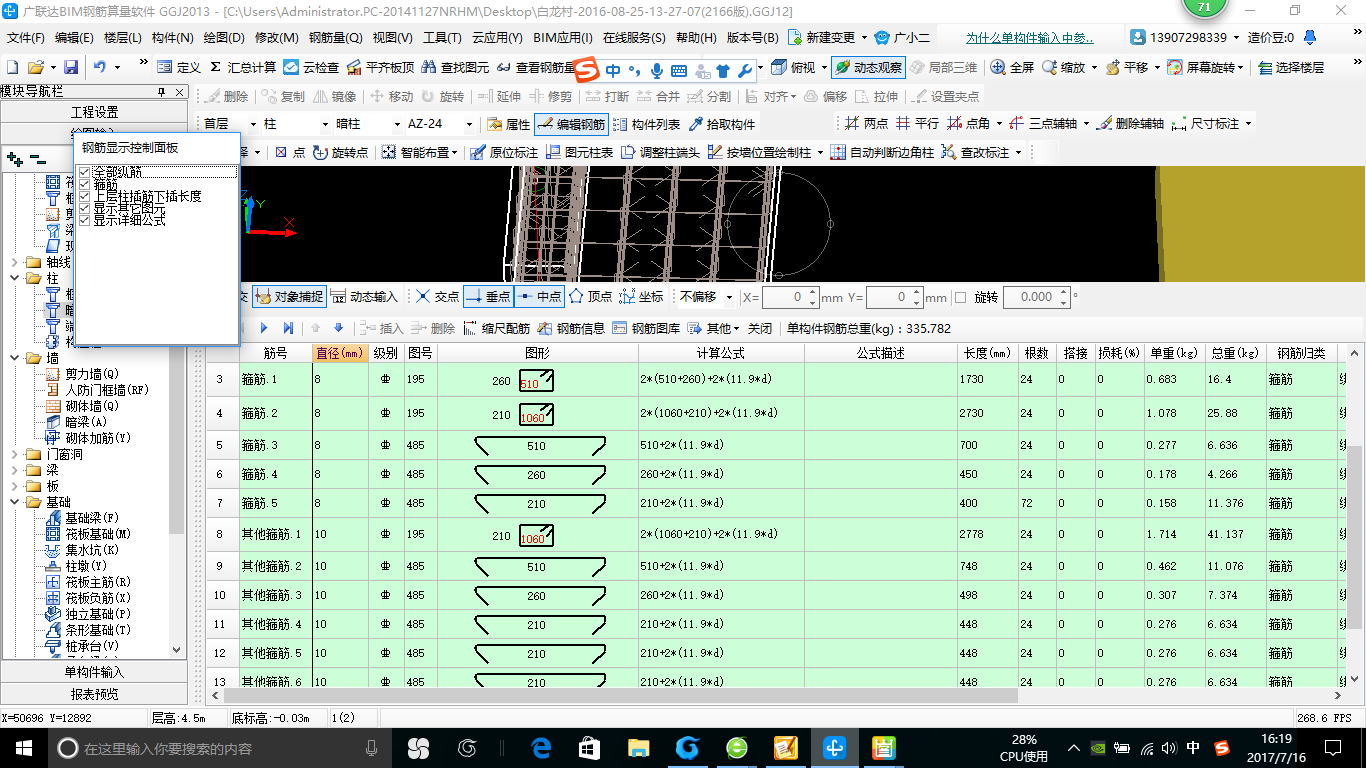
Task: Collapse 基础 tree folder
Action: (15, 502)
